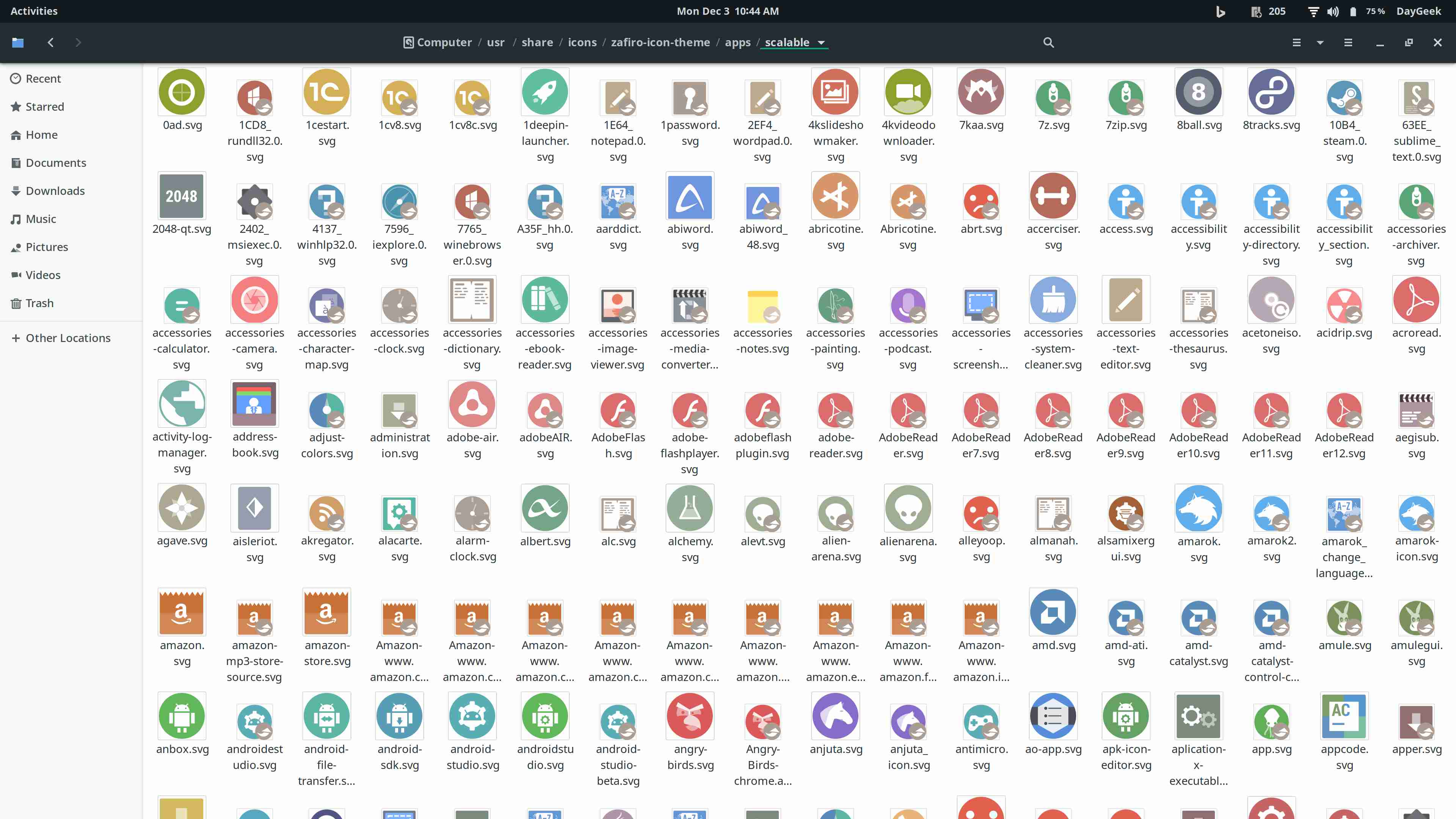Select the accessories-text-editor.svg icon

point(1126,300)
